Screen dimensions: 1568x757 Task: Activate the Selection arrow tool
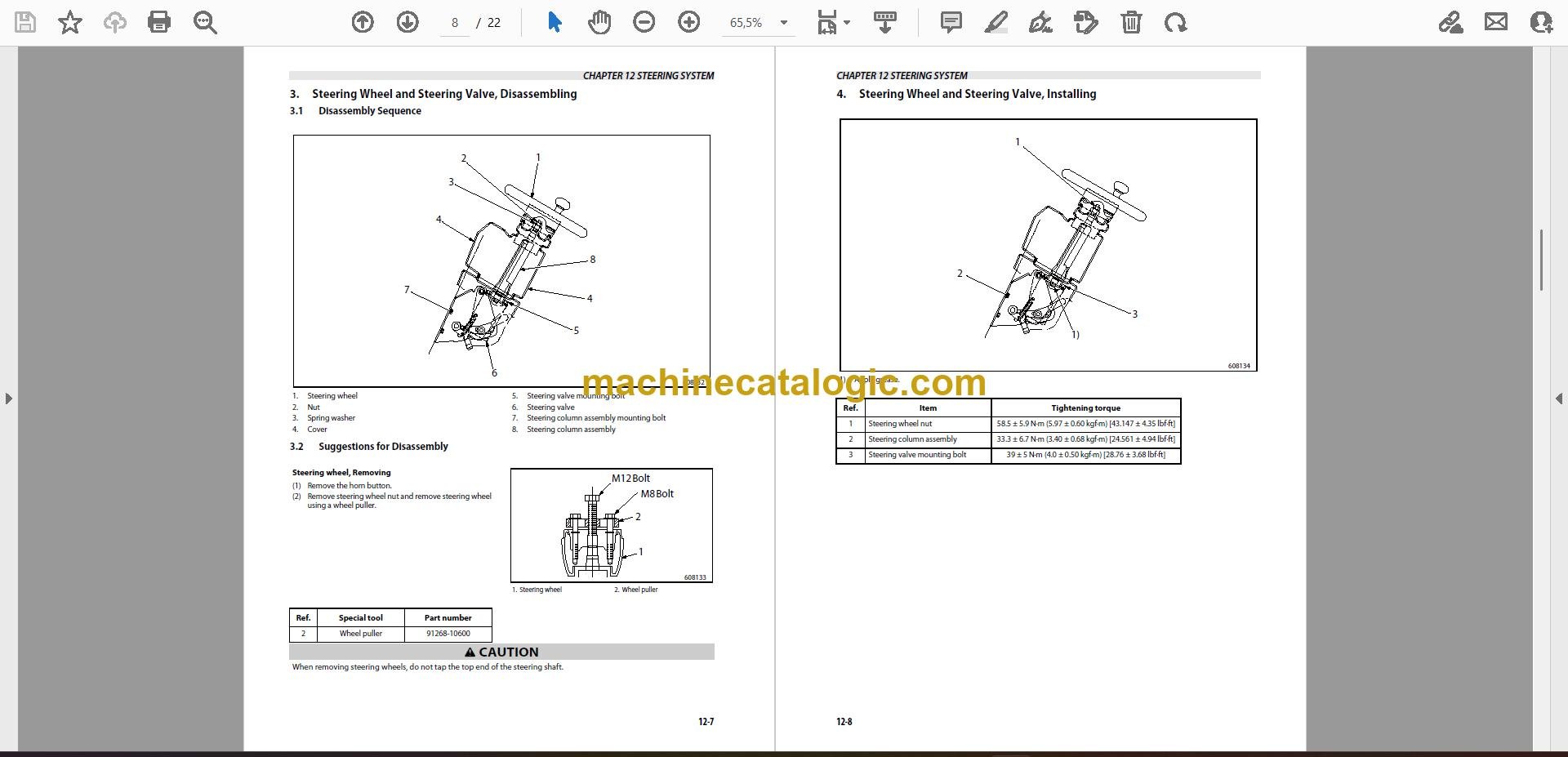pyautogui.click(x=555, y=22)
